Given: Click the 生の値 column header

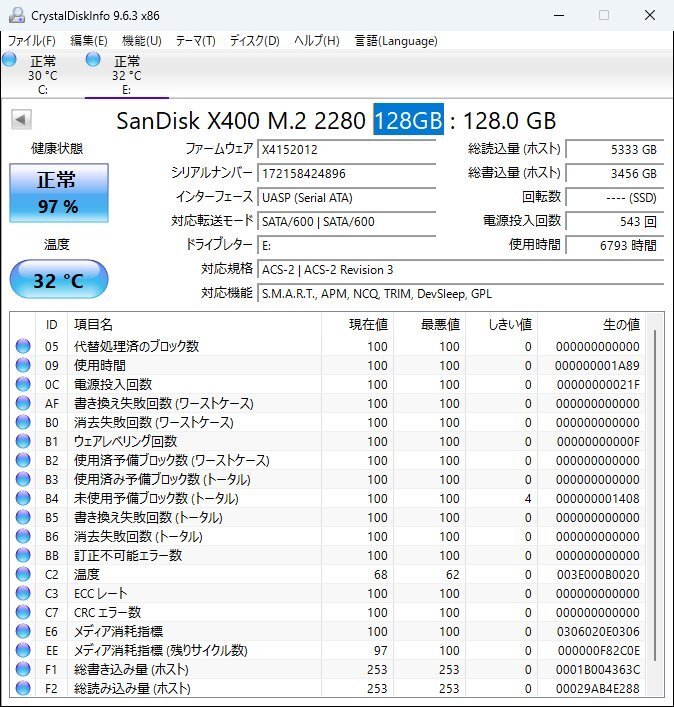Looking at the screenshot, I should pos(591,324).
